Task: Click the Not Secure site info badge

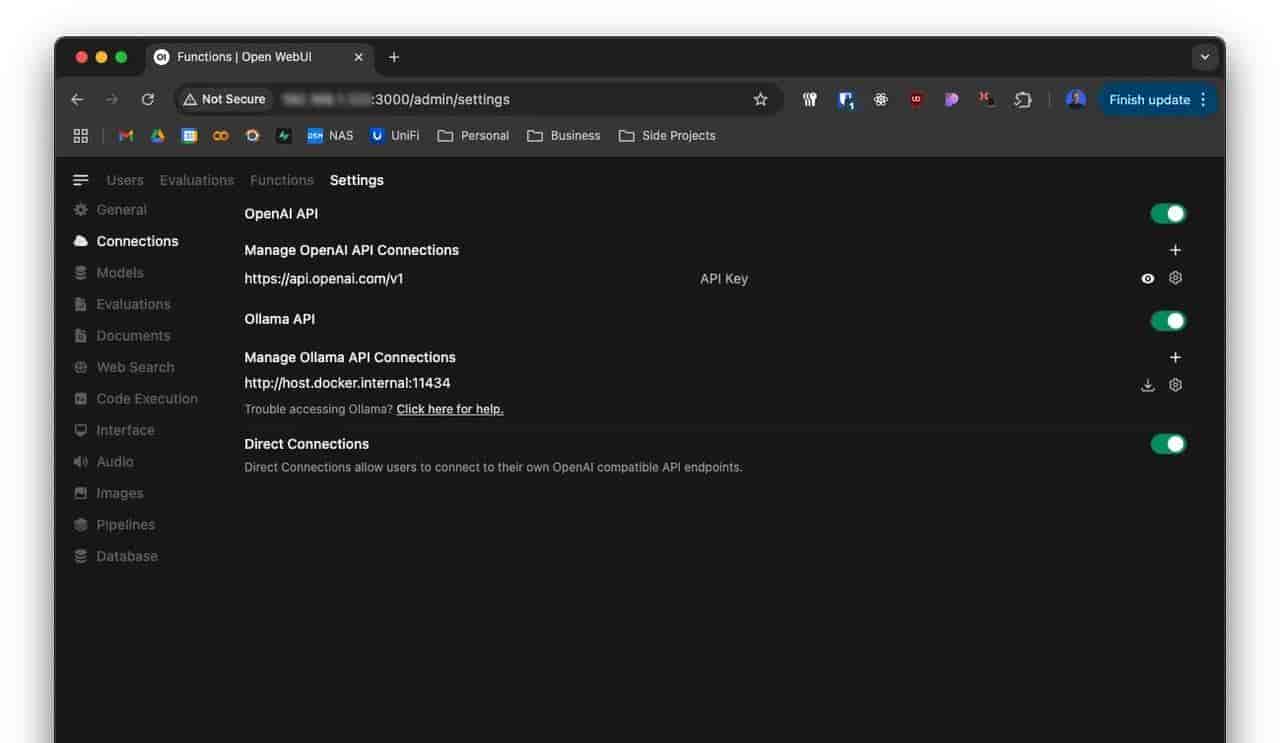Action: (224, 99)
